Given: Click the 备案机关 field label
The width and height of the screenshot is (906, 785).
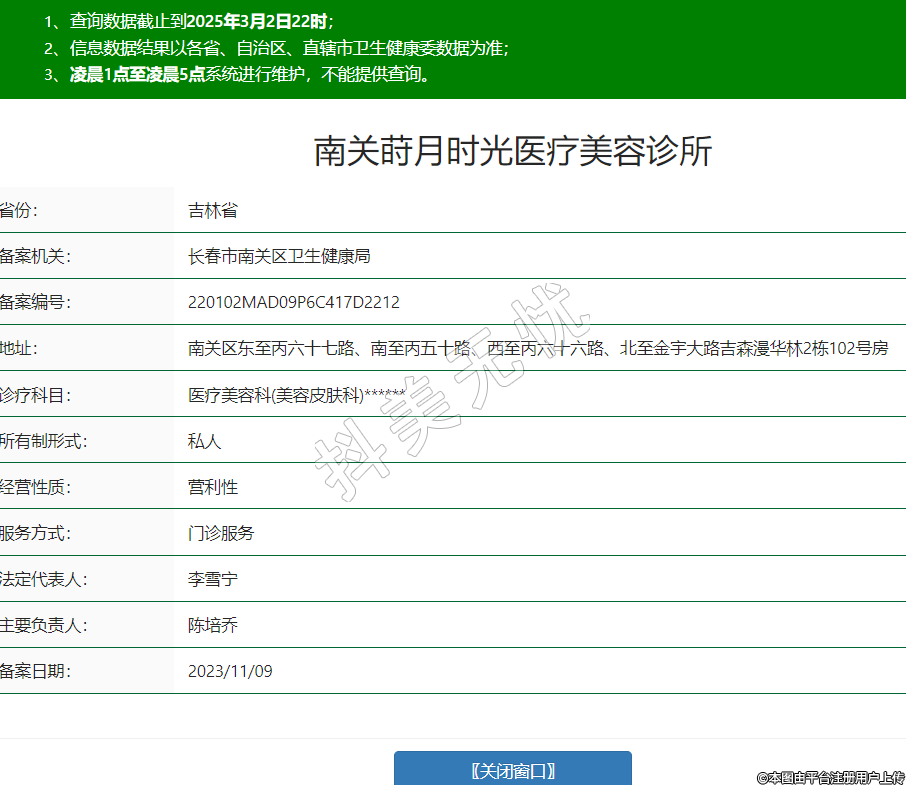Looking at the screenshot, I should pyautogui.click(x=35, y=256).
